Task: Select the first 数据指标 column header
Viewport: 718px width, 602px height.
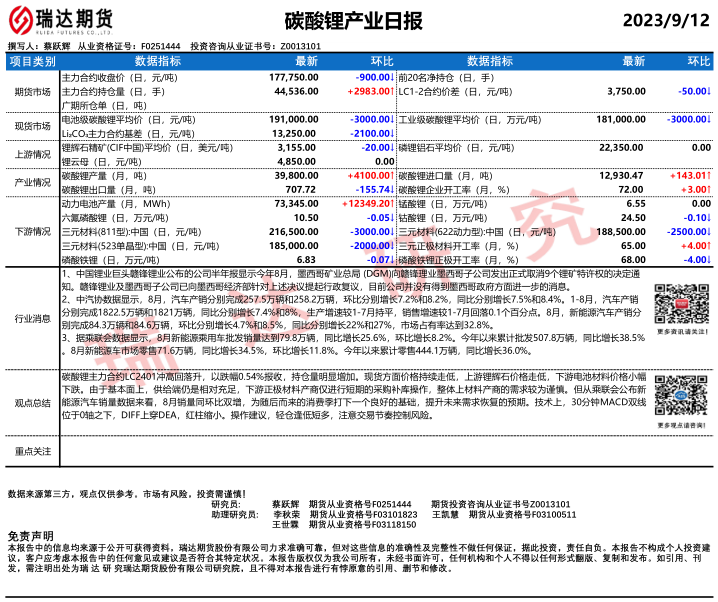Action: pos(158,61)
